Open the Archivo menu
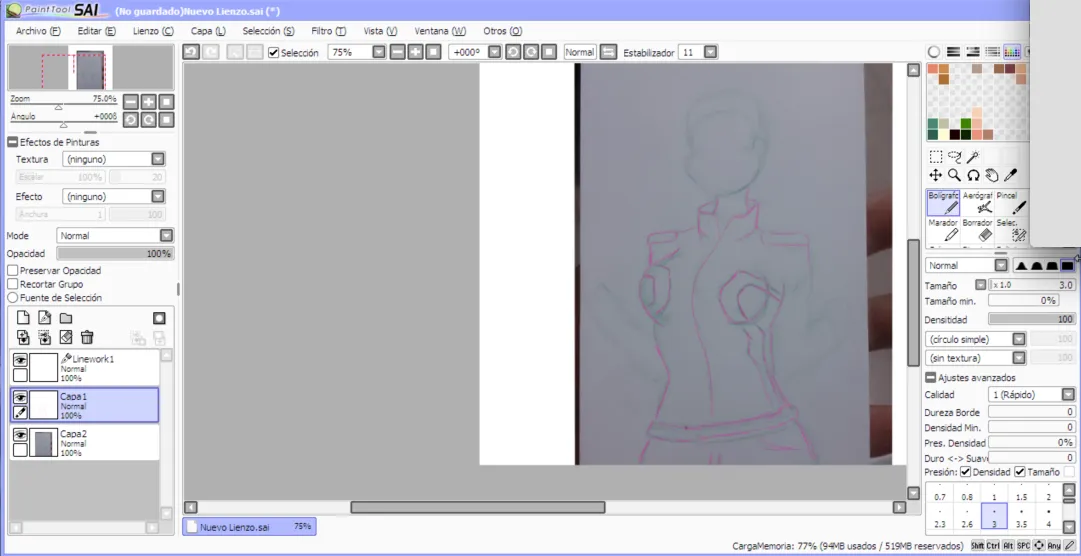 tap(39, 31)
